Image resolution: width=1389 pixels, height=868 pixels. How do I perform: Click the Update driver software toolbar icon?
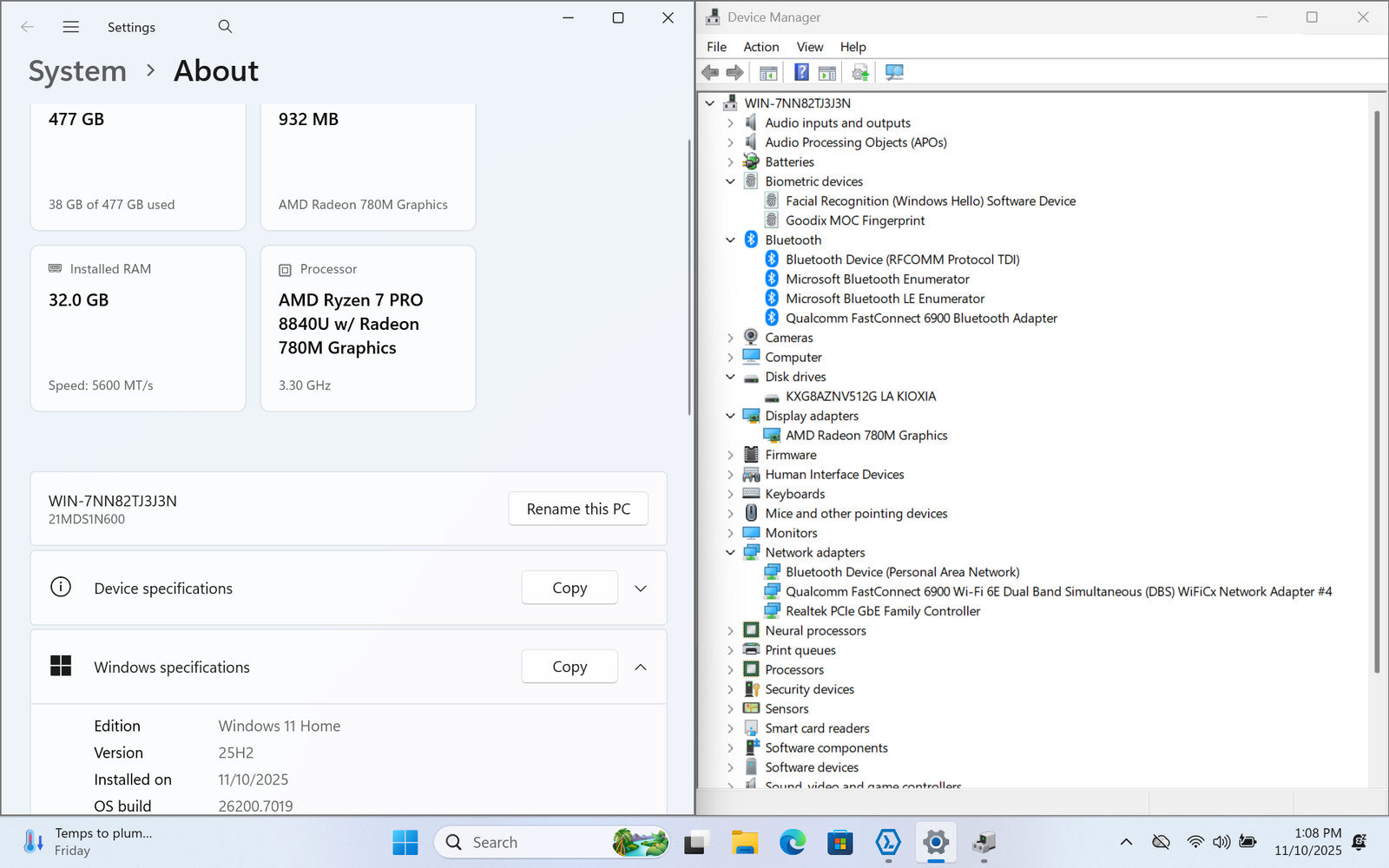[x=859, y=73]
